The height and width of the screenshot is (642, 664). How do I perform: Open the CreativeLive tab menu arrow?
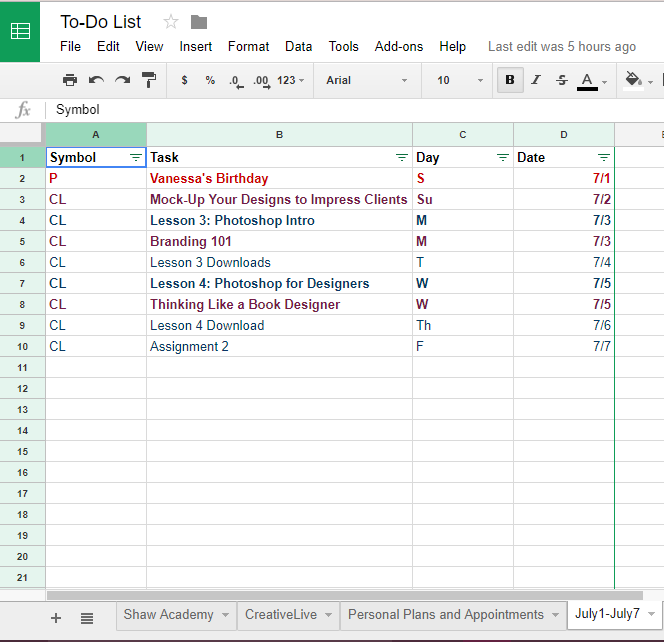click(328, 614)
